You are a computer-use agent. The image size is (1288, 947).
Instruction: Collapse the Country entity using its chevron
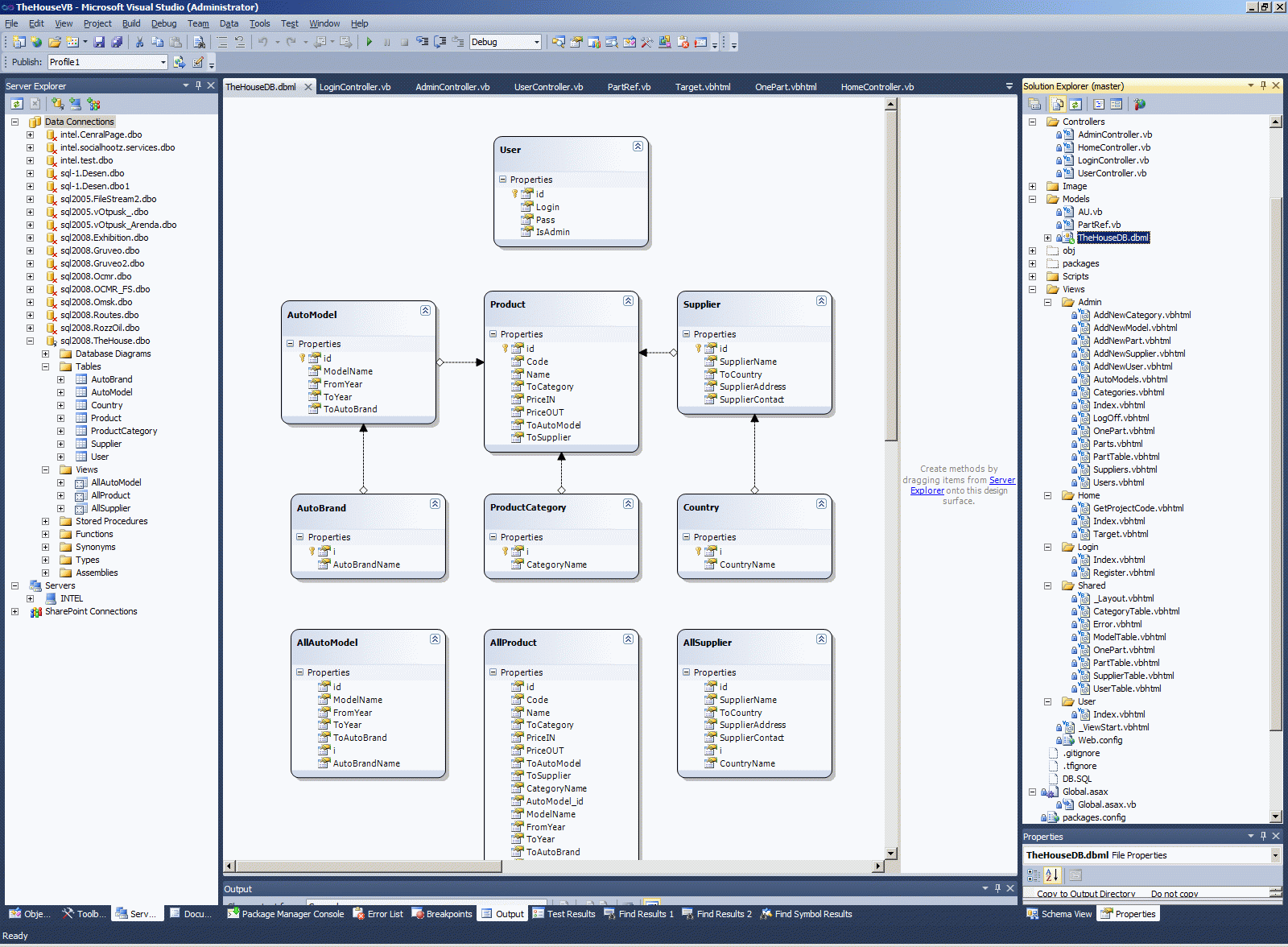point(821,503)
